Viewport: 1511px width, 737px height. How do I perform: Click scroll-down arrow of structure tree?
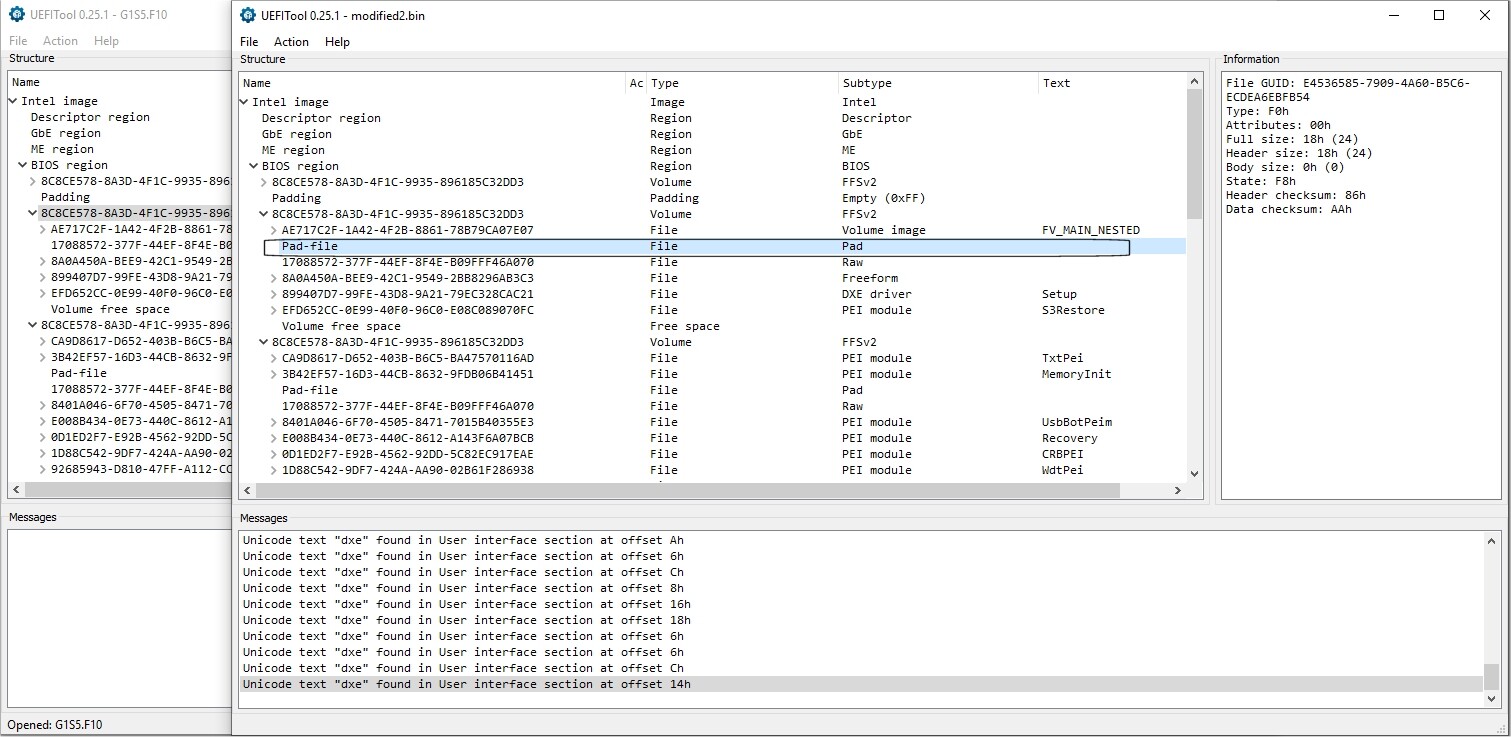tap(1194, 474)
